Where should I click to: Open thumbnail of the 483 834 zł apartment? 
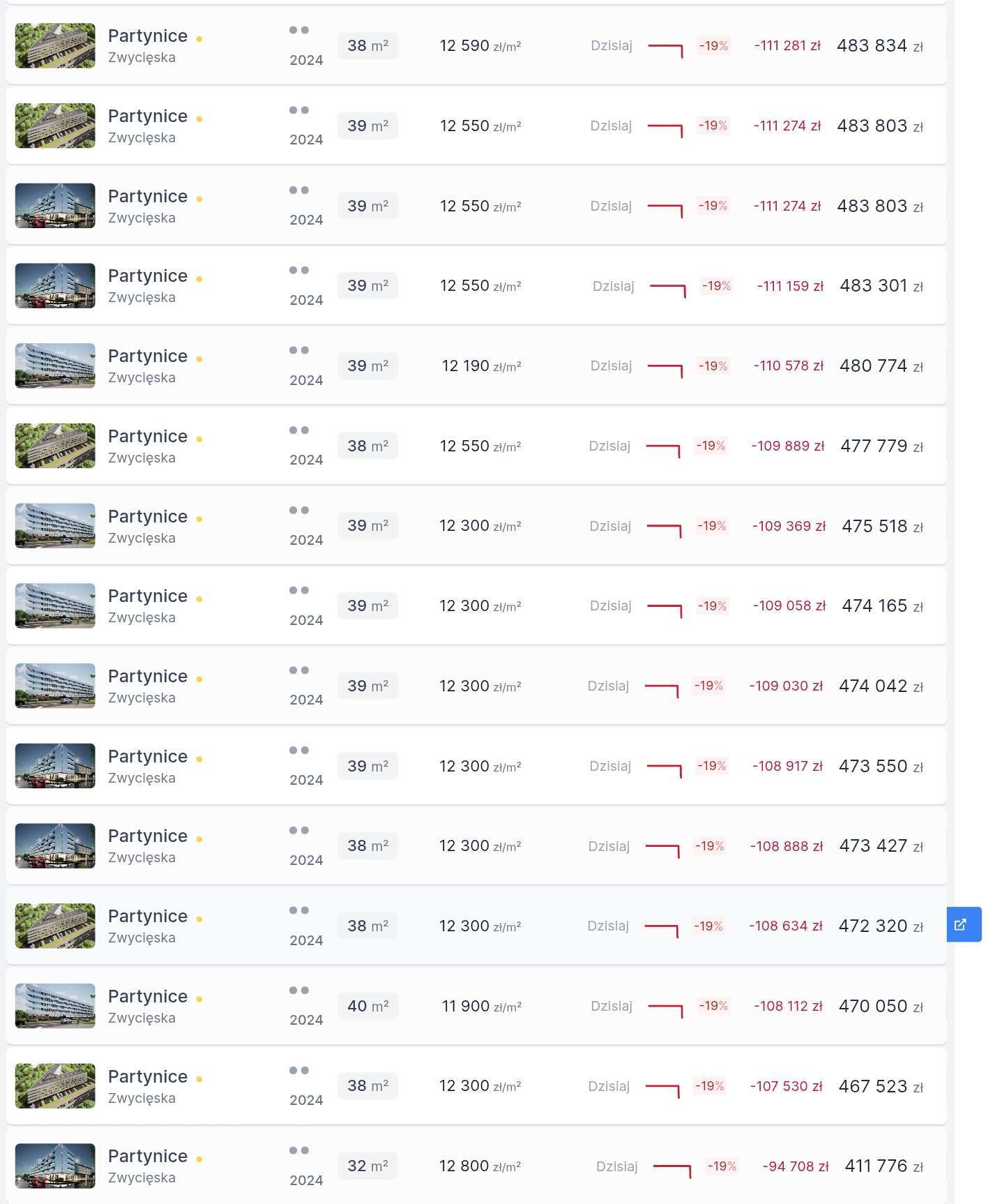55,46
